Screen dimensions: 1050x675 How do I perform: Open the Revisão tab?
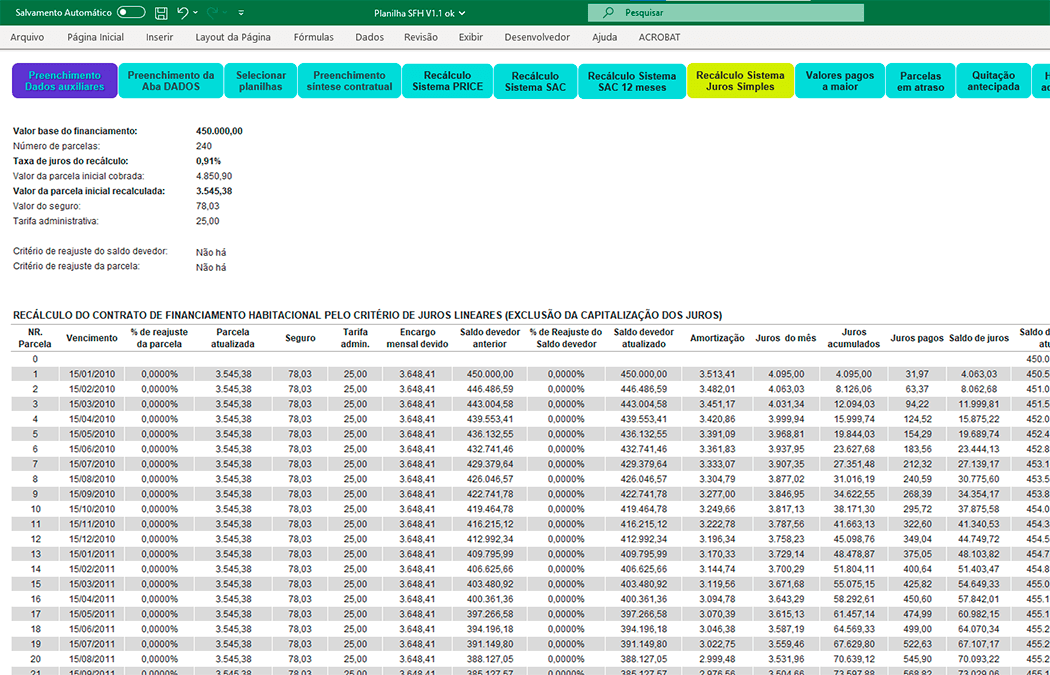coord(421,38)
